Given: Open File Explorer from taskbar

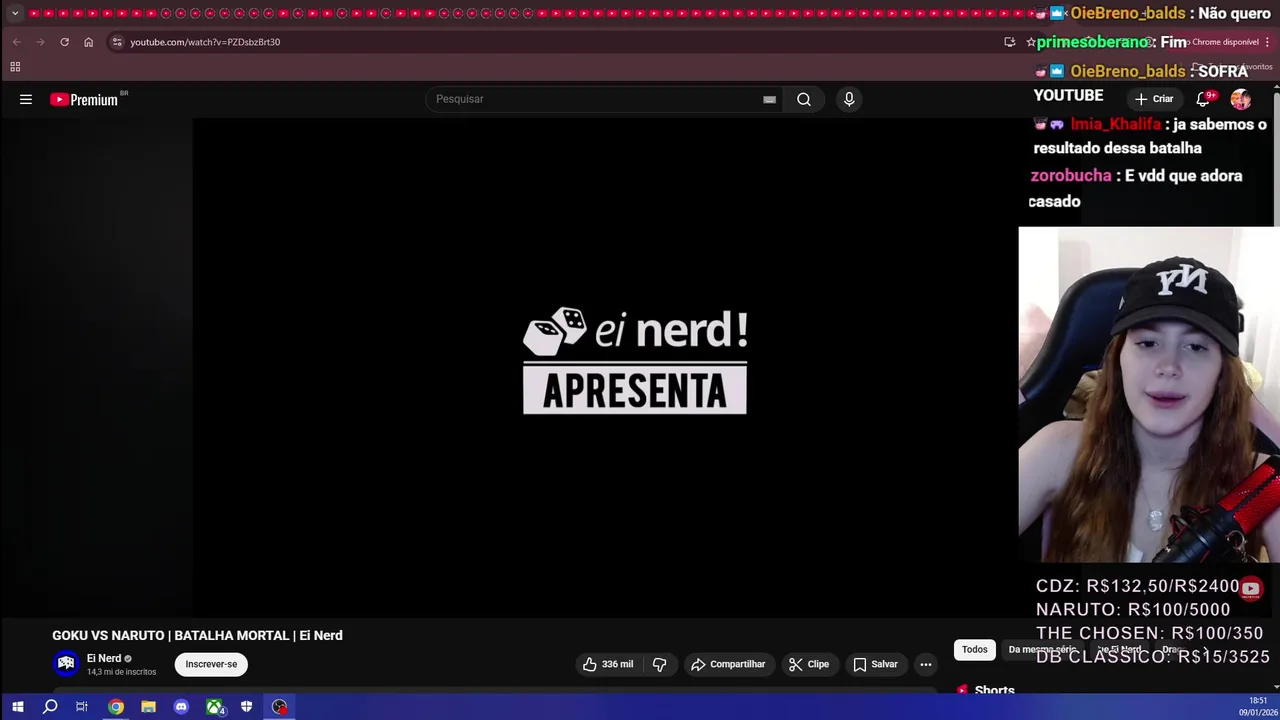Looking at the screenshot, I should (148, 707).
